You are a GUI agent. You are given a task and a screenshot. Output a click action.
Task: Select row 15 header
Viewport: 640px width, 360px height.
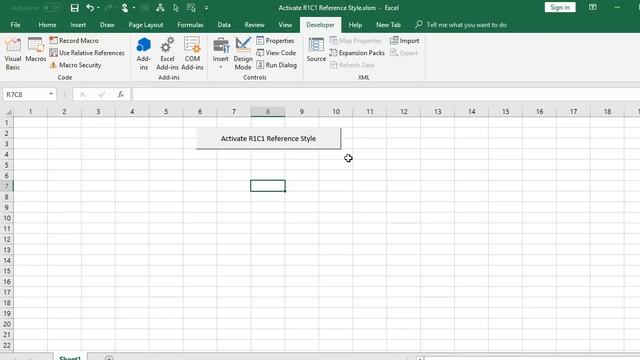click(7, 271)
